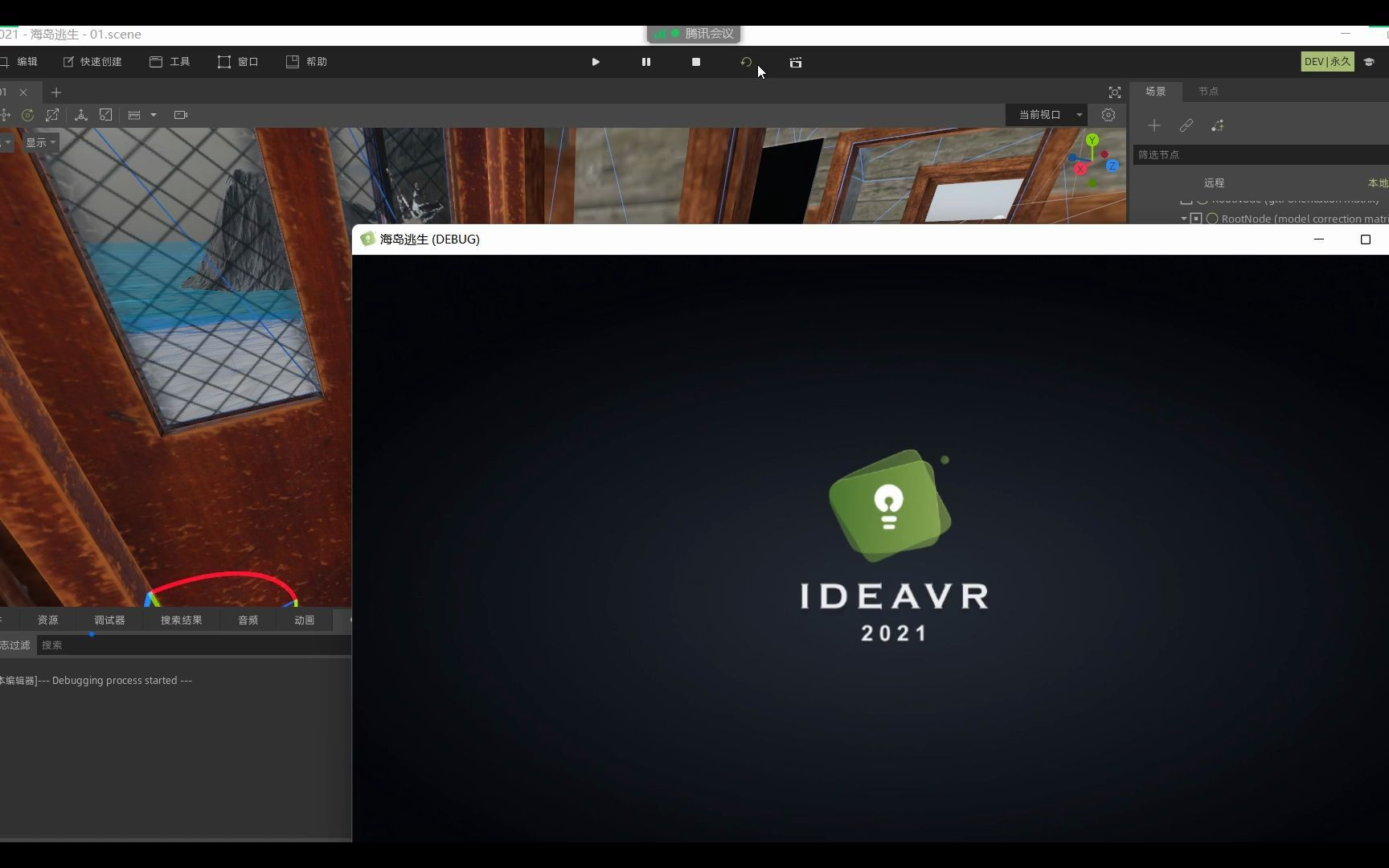Viewport: 1389px width, 868px height.
Task: Open the 音频 bottom panel tab
Action: pos(248,620)
